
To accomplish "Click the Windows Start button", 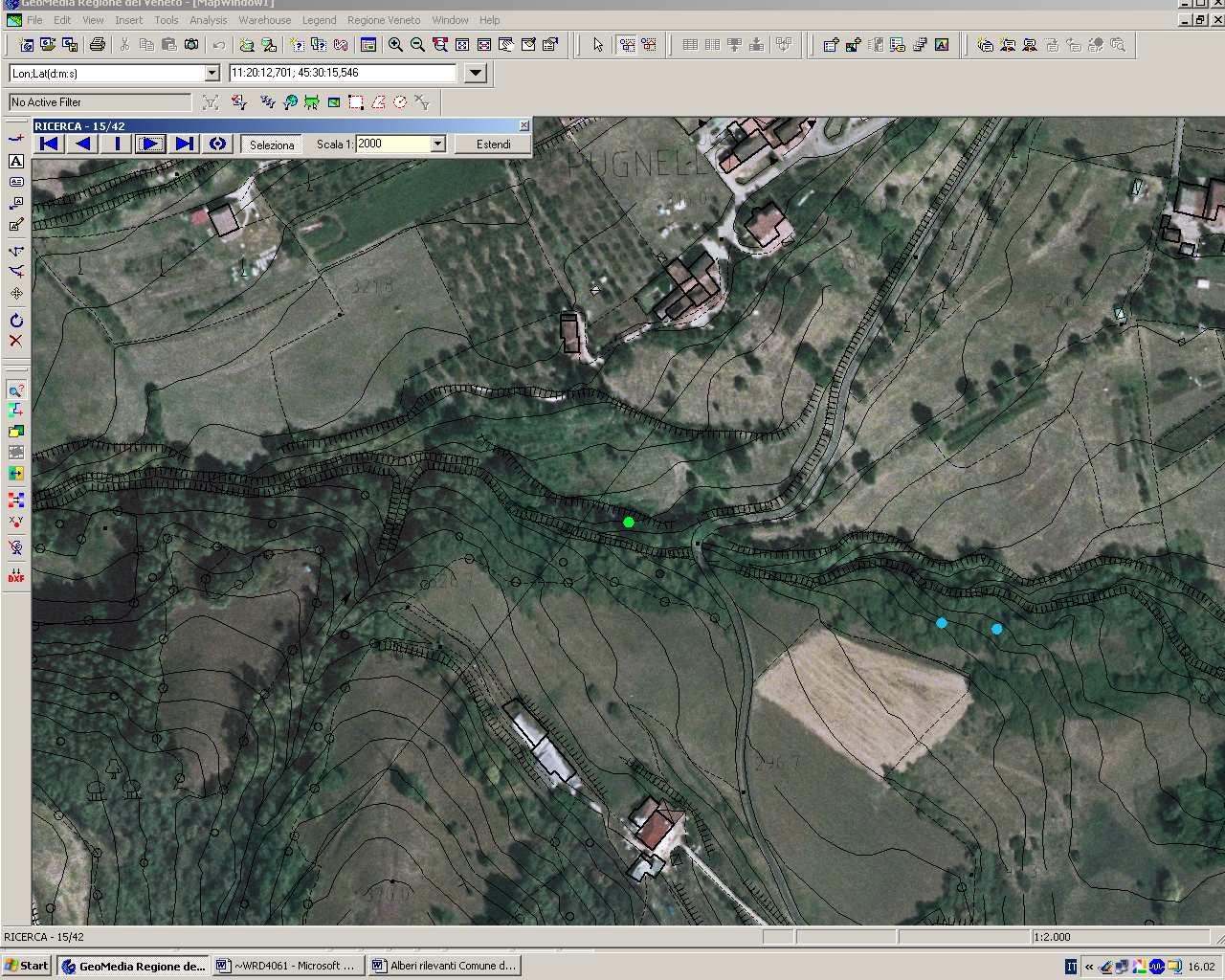I will [x=27, y=966].
